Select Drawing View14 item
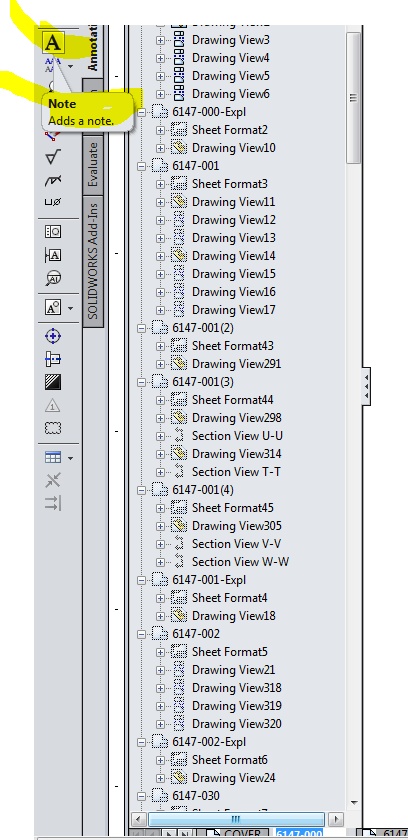408x840 pixels. click(233, 256)
